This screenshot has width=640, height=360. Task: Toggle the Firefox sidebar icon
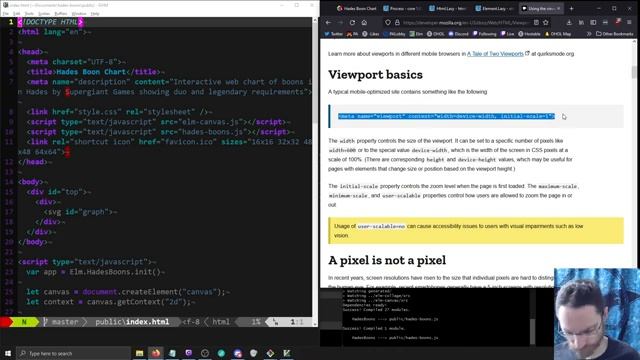tap(593, 22)
